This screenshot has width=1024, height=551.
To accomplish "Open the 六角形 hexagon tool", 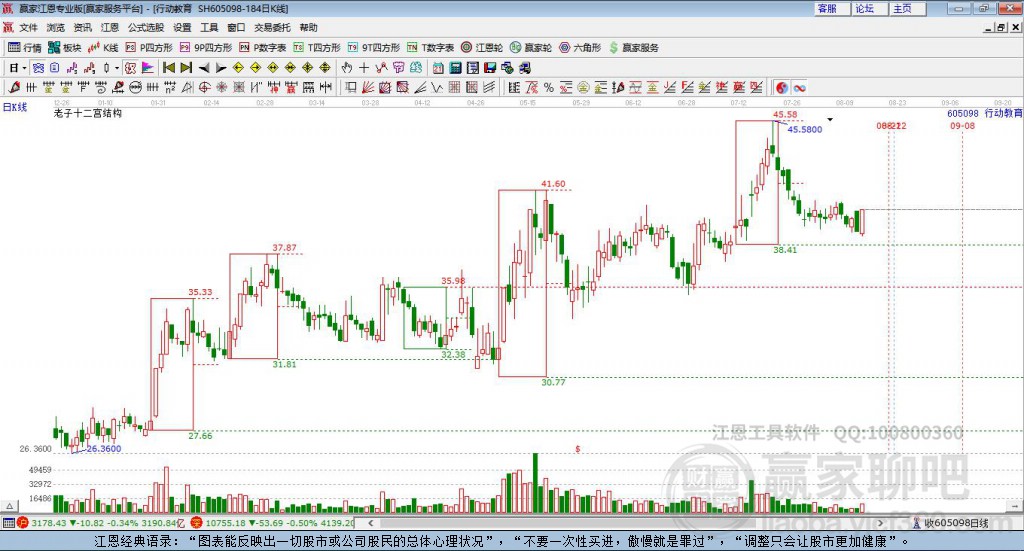I will point(580,48).
